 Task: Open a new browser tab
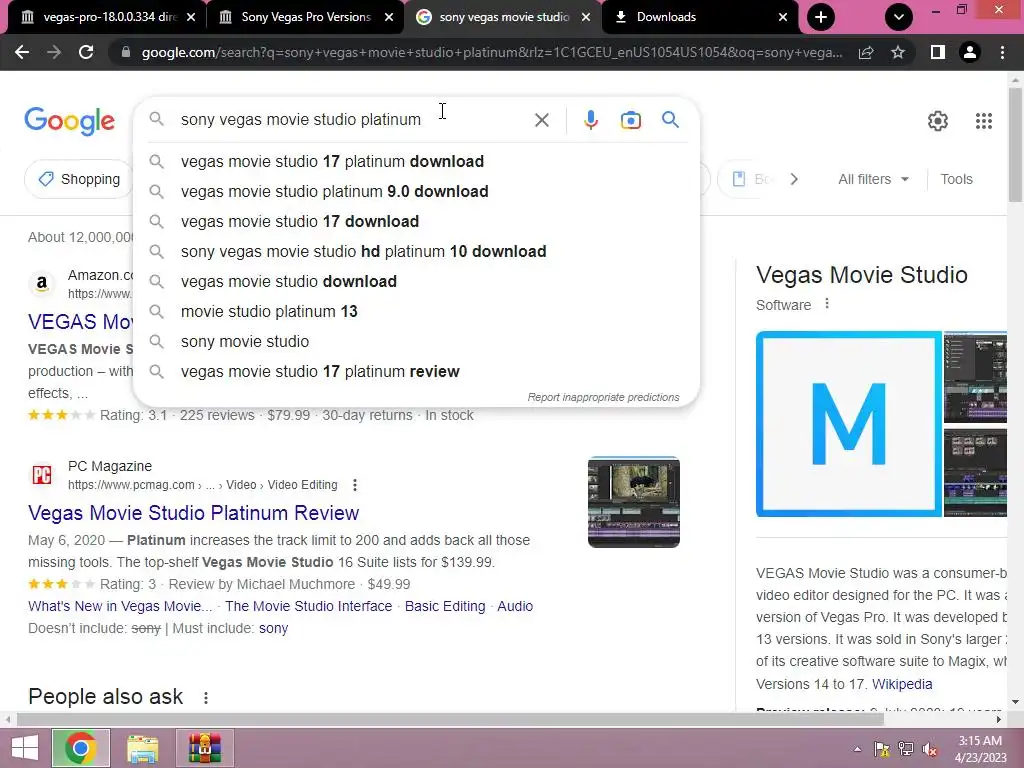[821, 17]
